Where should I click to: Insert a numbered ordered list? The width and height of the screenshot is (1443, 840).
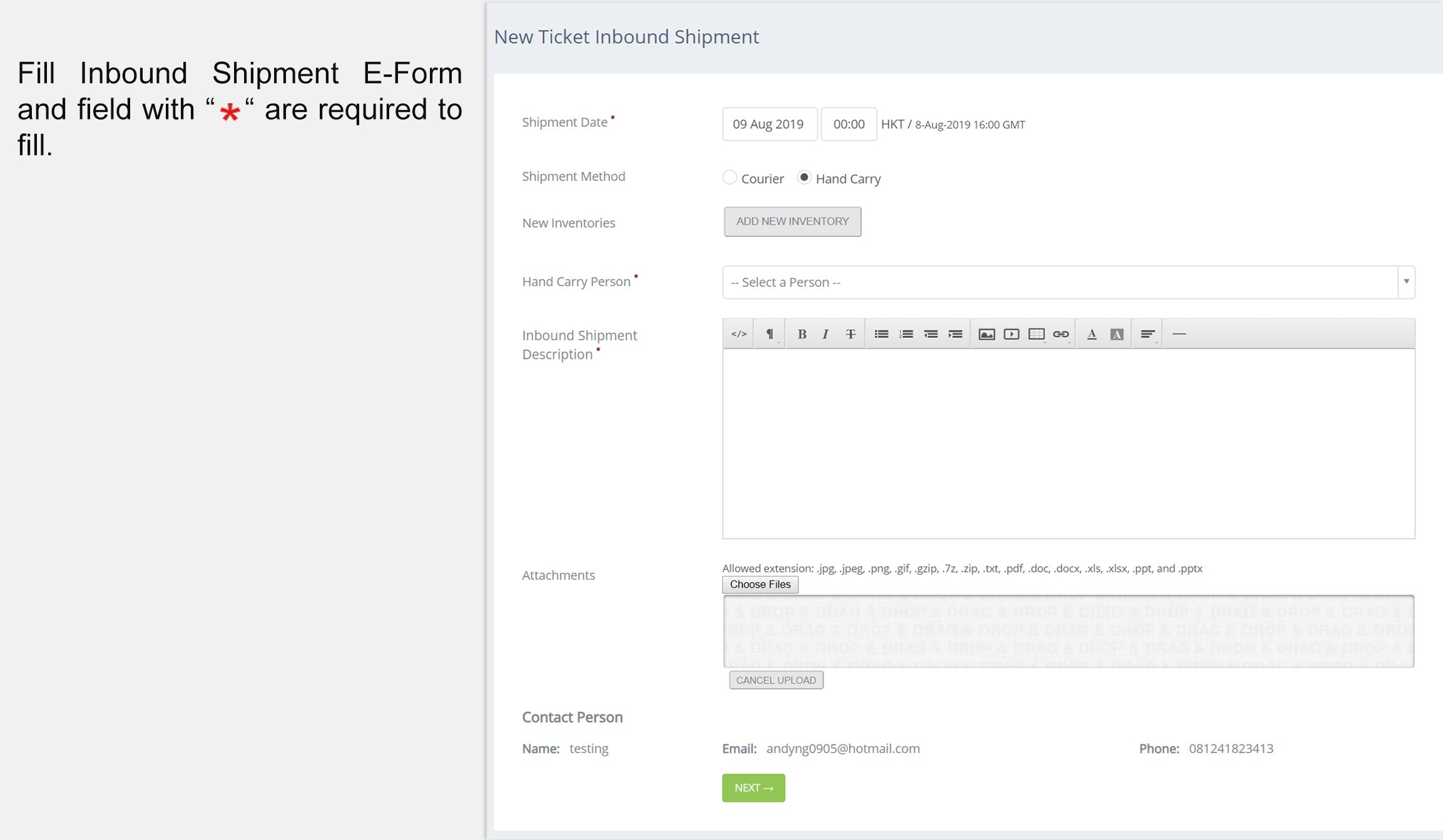click(905, 334)
